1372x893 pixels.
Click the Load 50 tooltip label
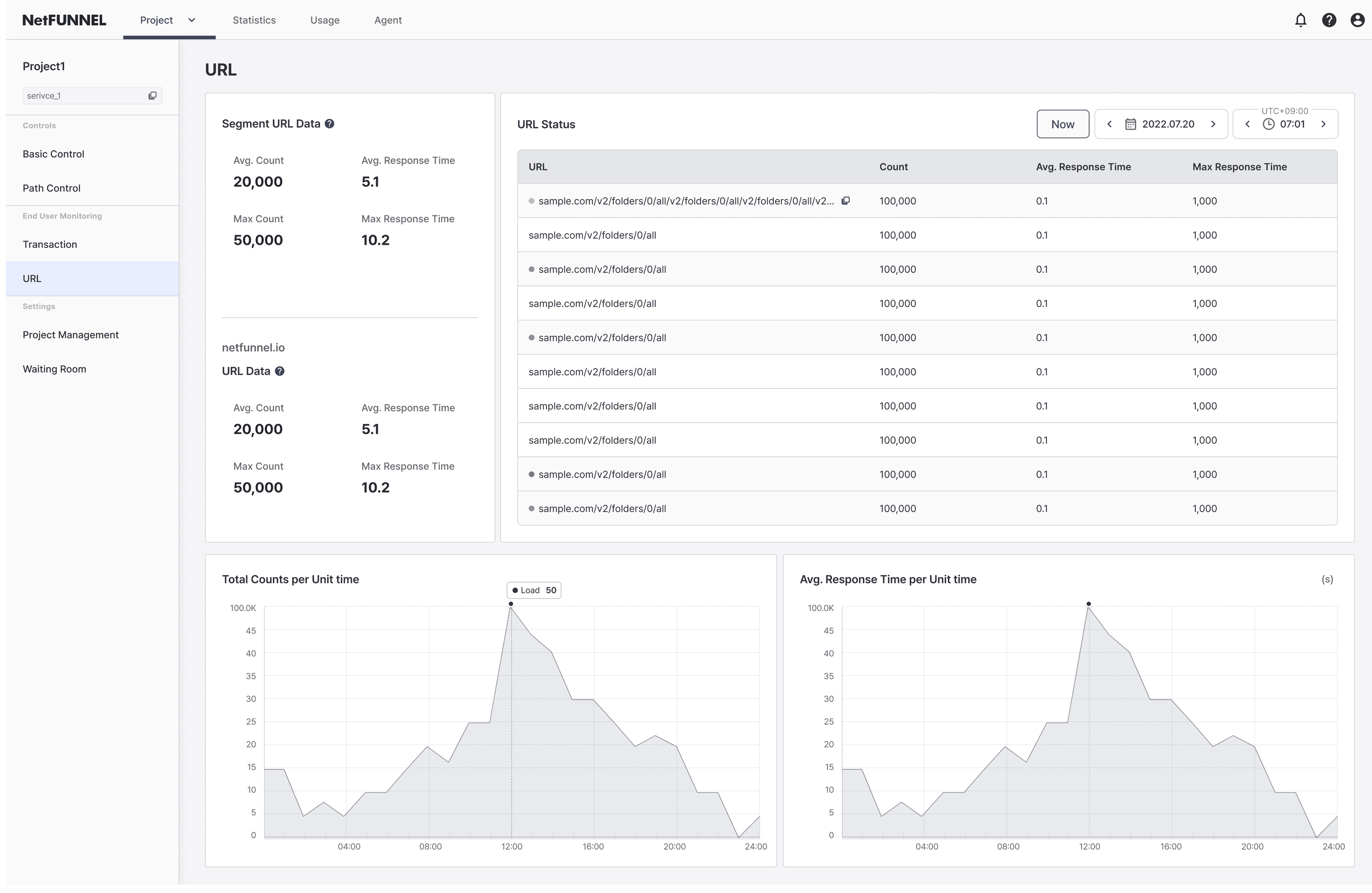click(534, 590)
